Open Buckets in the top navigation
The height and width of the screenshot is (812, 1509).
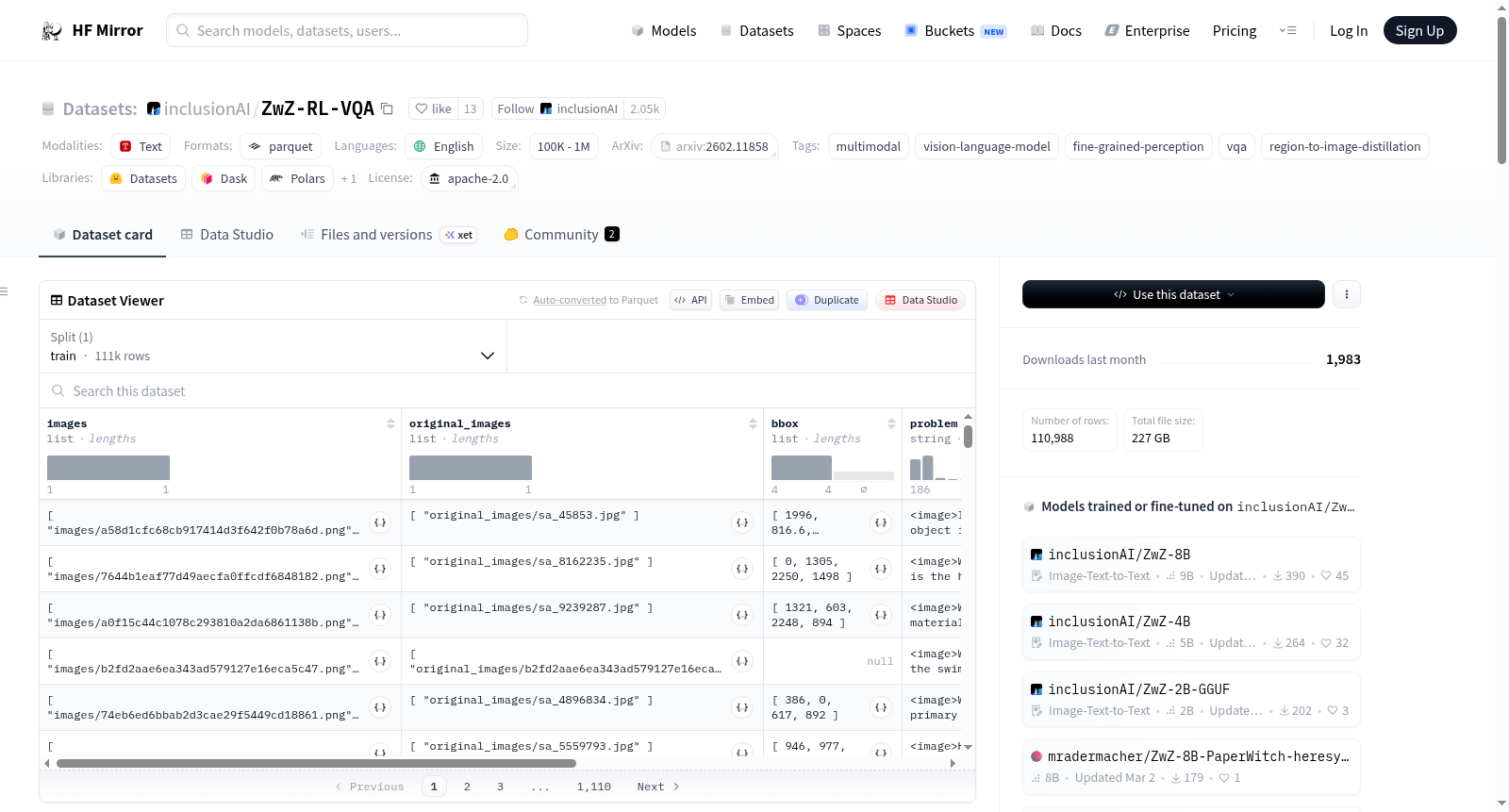pyautogui.click(x=955, y=31)
